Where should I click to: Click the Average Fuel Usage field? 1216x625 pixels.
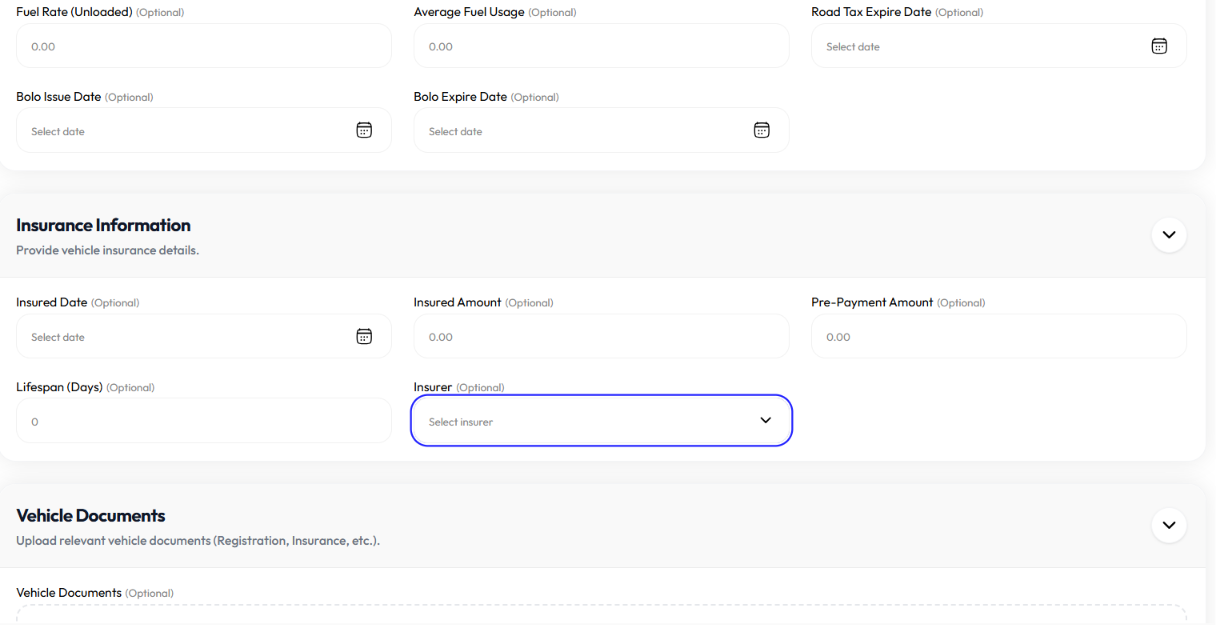(601, 46)
